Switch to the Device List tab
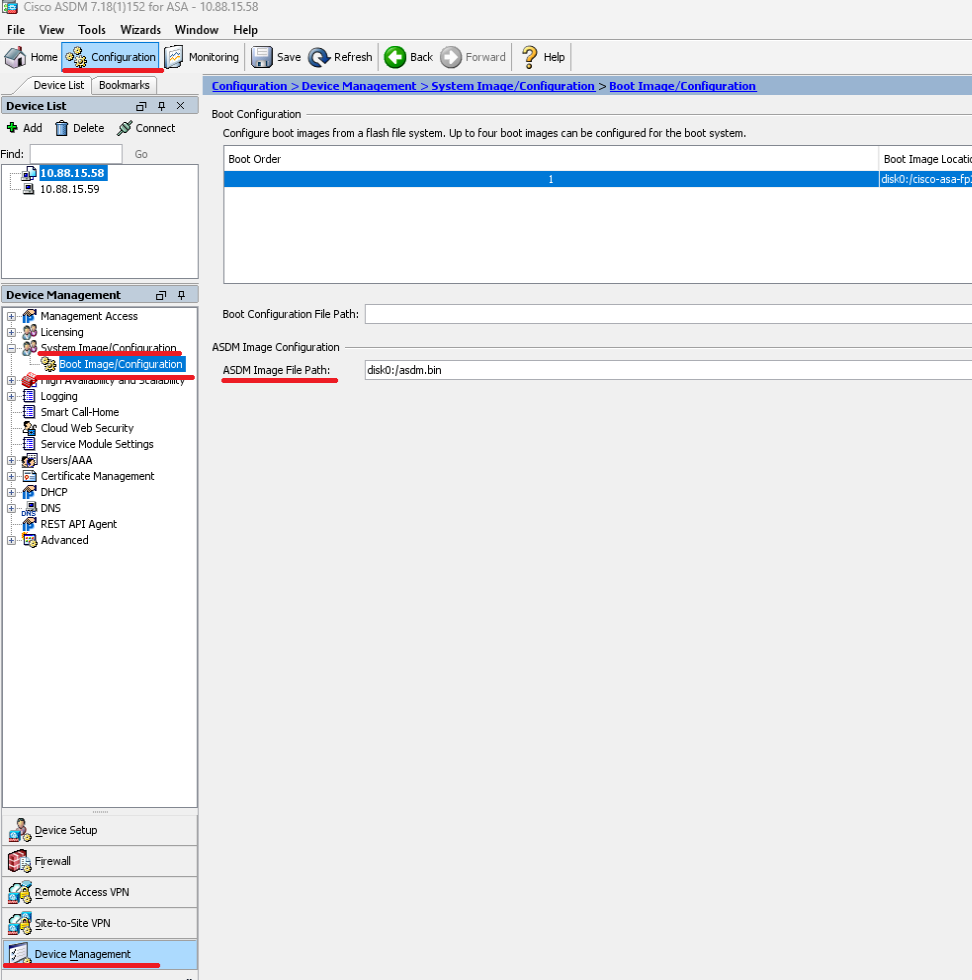This screenshot has width=972, height=980. point(58,85)
